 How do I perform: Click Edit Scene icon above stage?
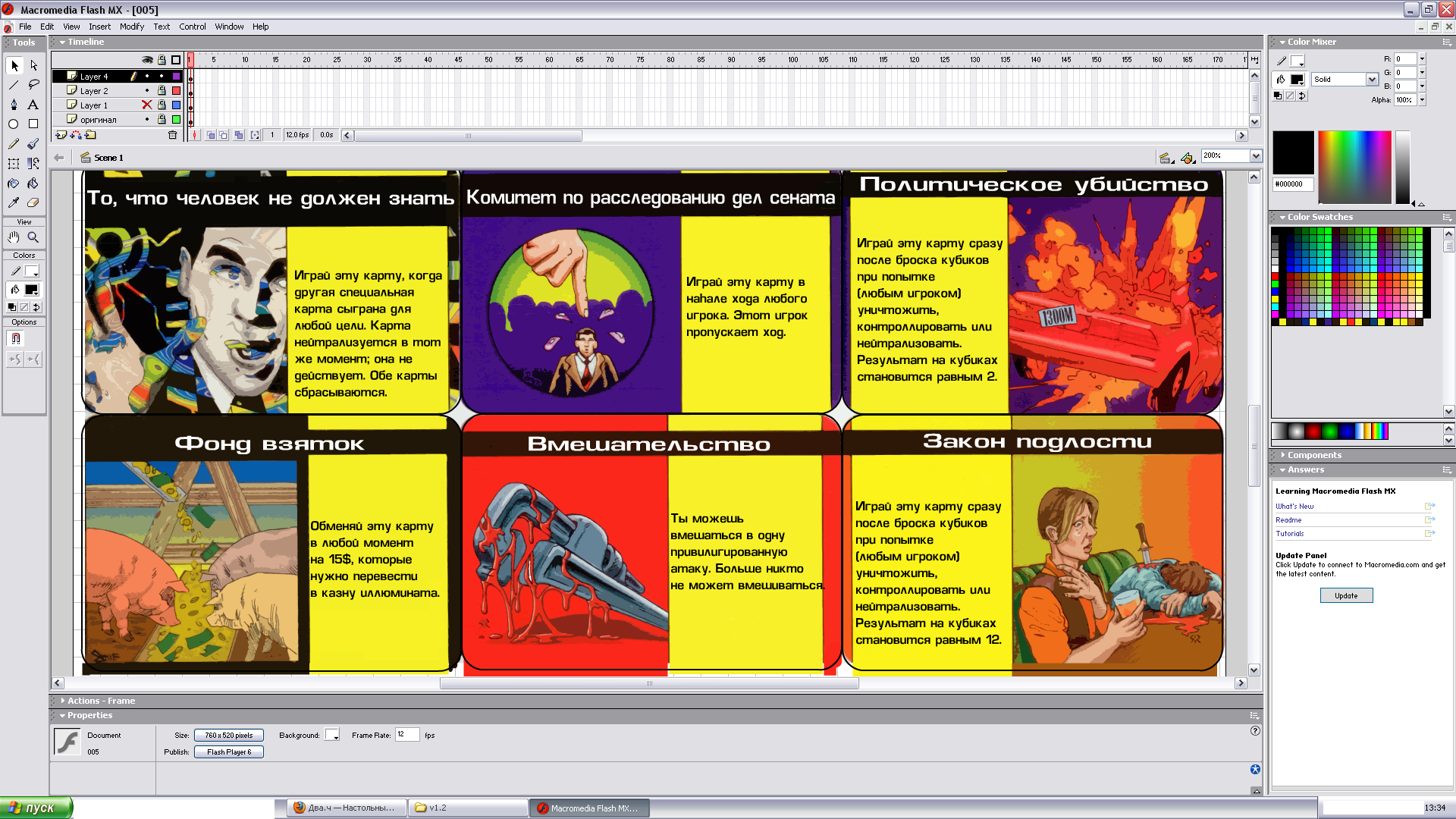[1166, 158]
